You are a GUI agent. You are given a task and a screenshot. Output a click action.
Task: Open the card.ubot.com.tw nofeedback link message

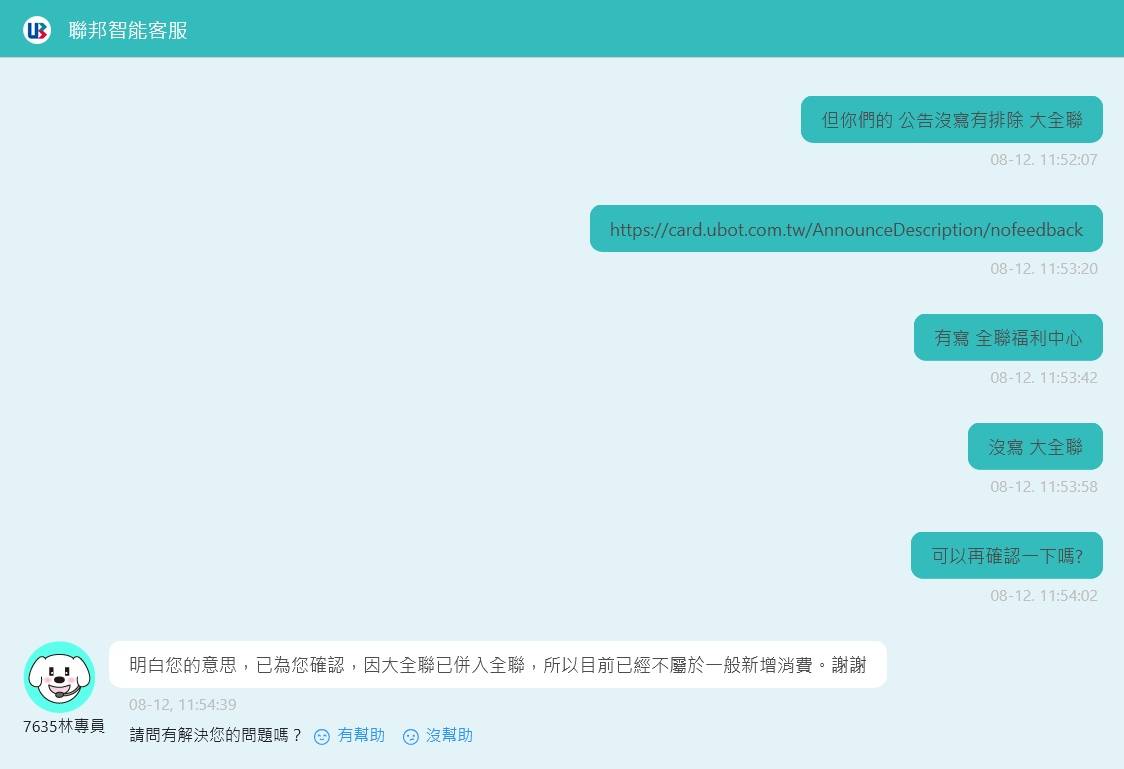click(x=846, y=229)
